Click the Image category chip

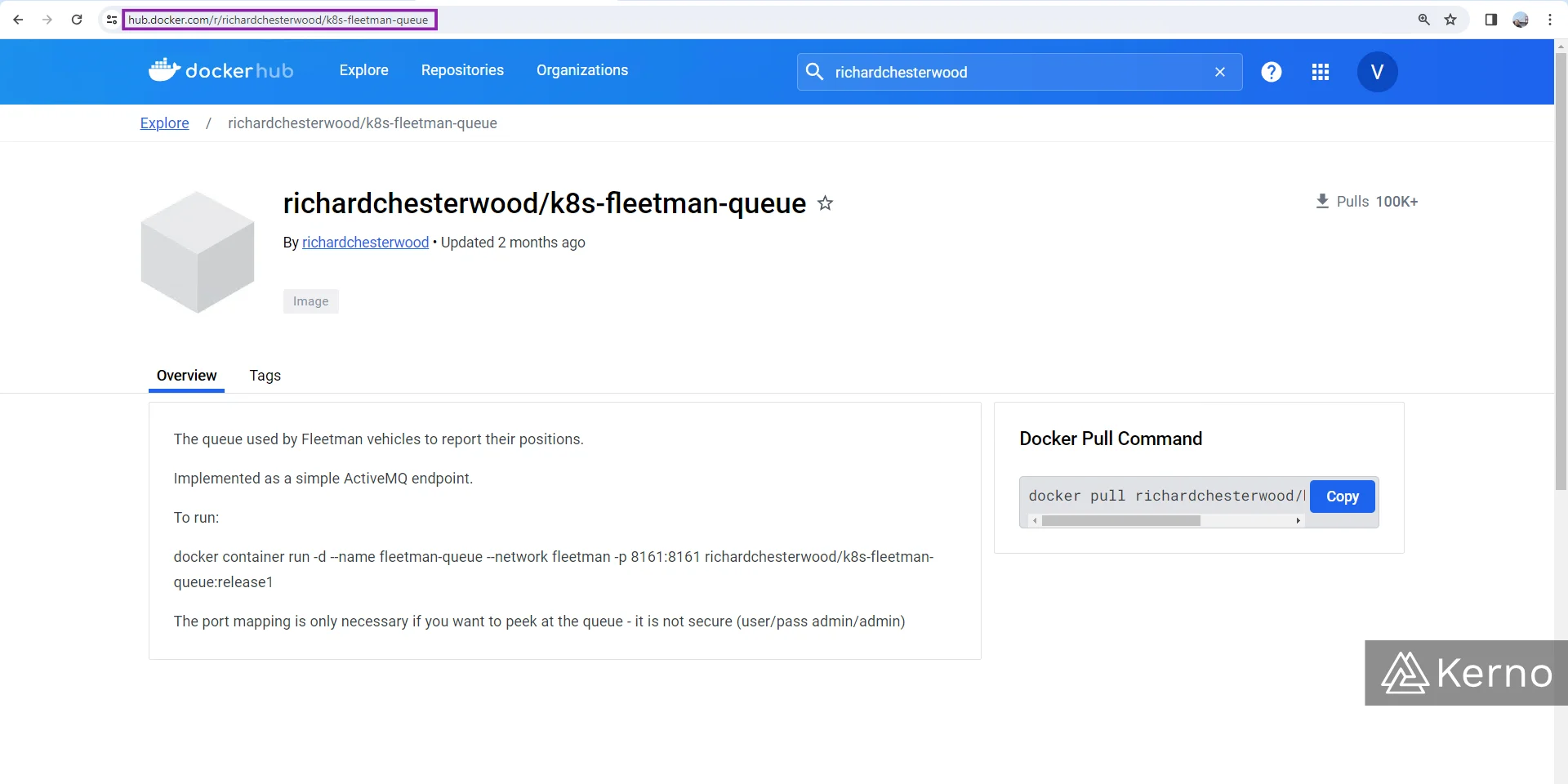pos(311,301)
